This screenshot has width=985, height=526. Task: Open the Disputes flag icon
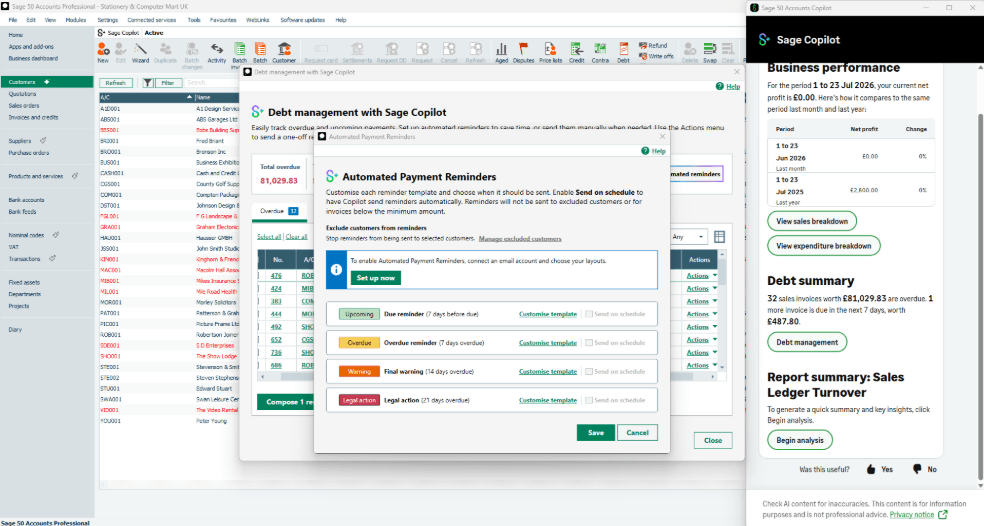[x=523, y=52]
